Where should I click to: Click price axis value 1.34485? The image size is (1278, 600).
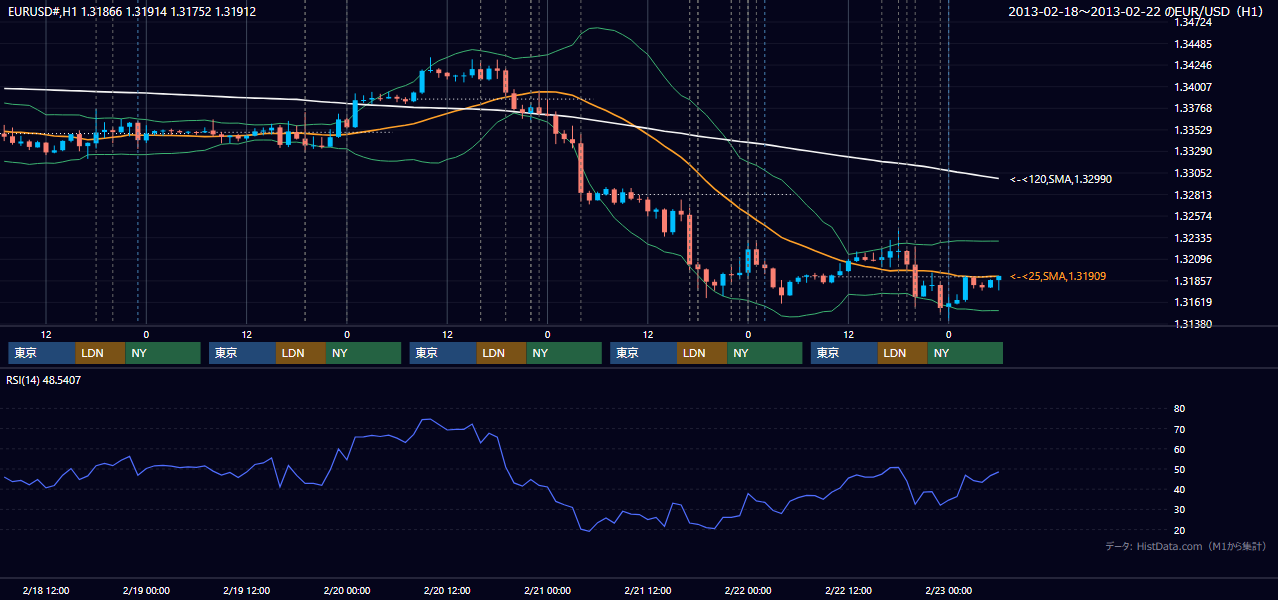click(1194, 44)
